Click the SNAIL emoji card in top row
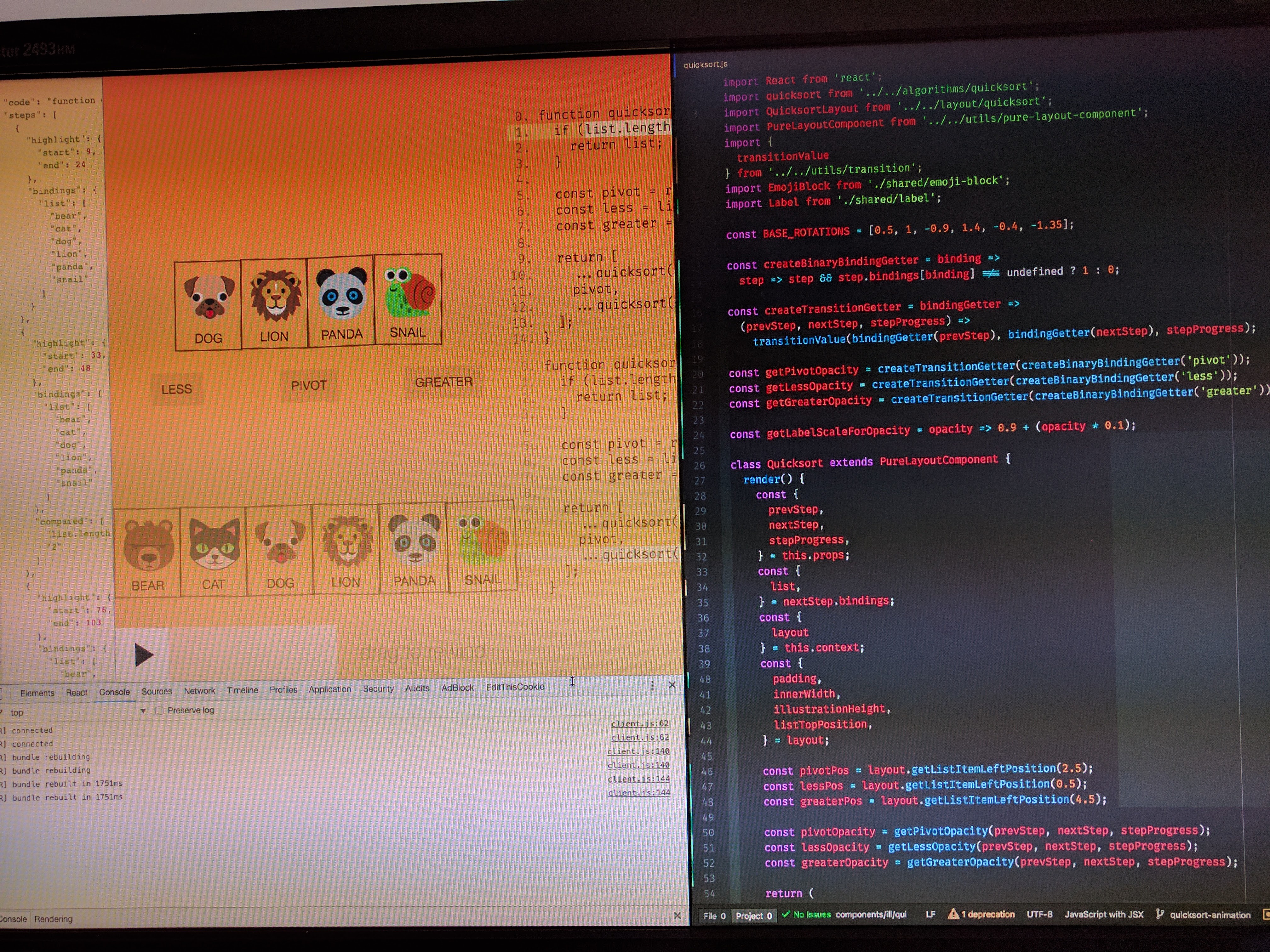 (408, 299)
